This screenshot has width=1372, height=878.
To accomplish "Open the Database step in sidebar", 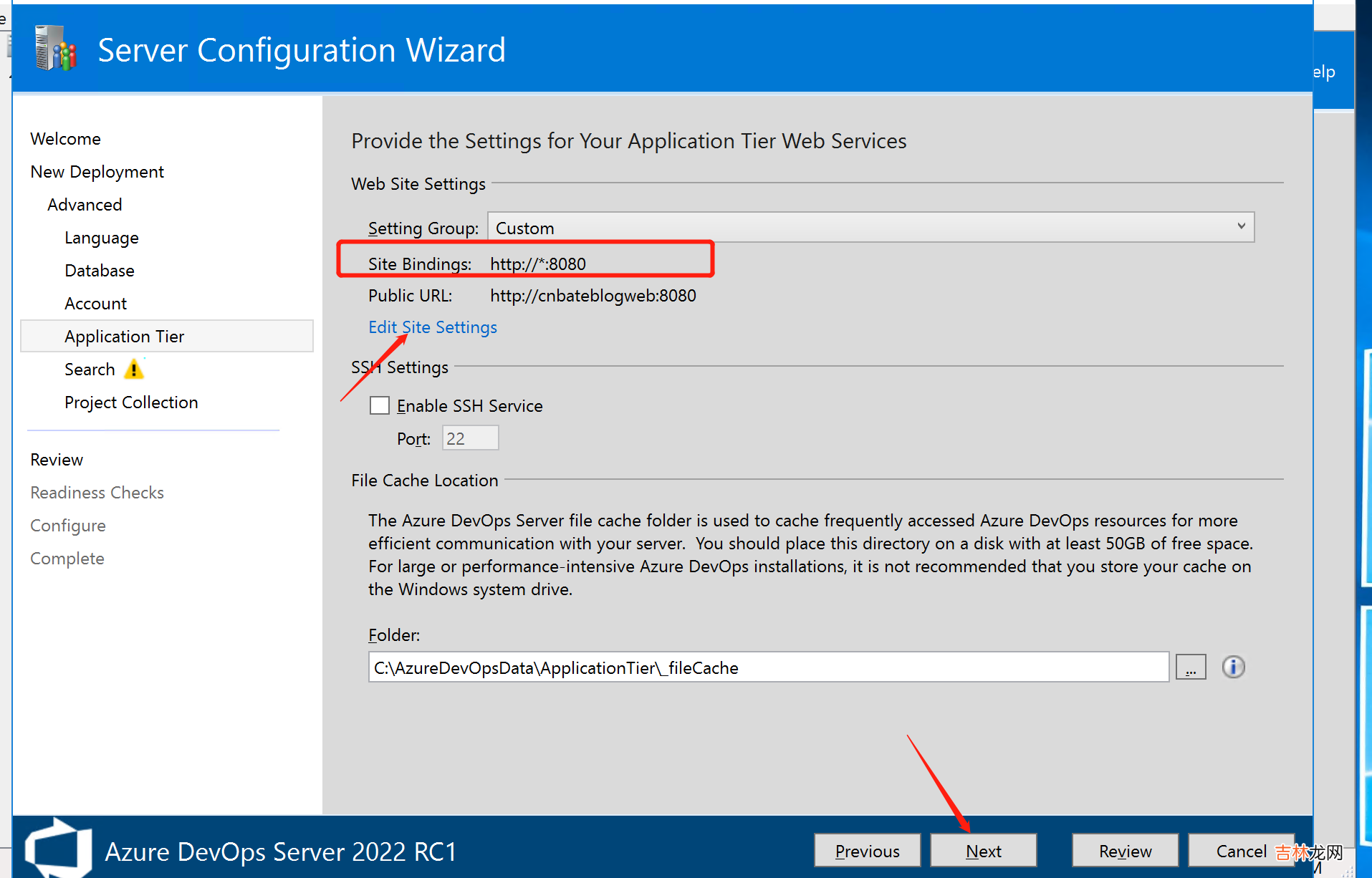I will click(x=99, y=271).
